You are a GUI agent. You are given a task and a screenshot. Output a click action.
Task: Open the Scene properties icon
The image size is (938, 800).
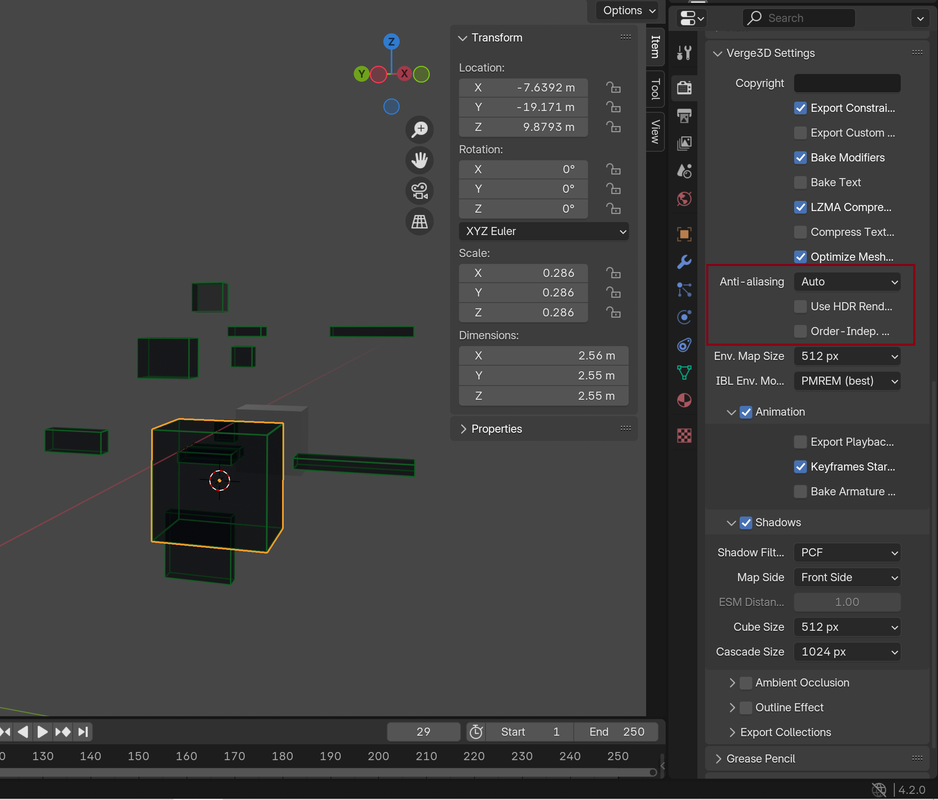[684, 171]
